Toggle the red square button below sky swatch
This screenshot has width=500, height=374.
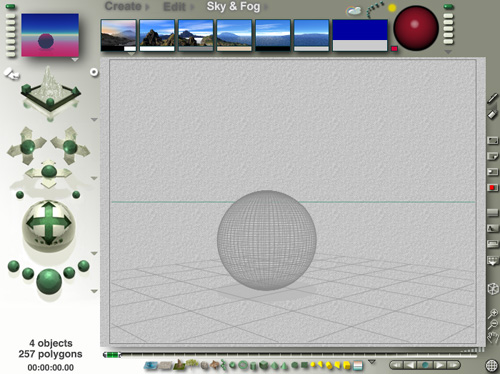(394, 49)
